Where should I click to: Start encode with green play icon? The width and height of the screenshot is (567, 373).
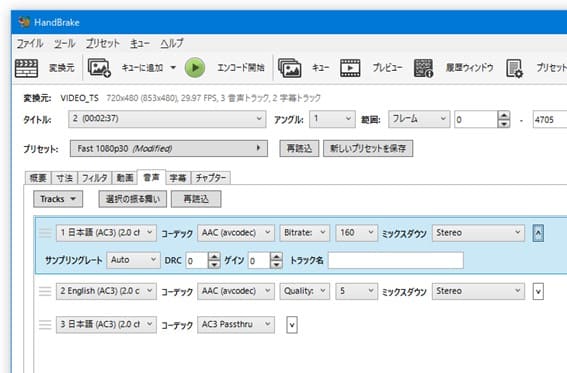click(x=195, y=68)
